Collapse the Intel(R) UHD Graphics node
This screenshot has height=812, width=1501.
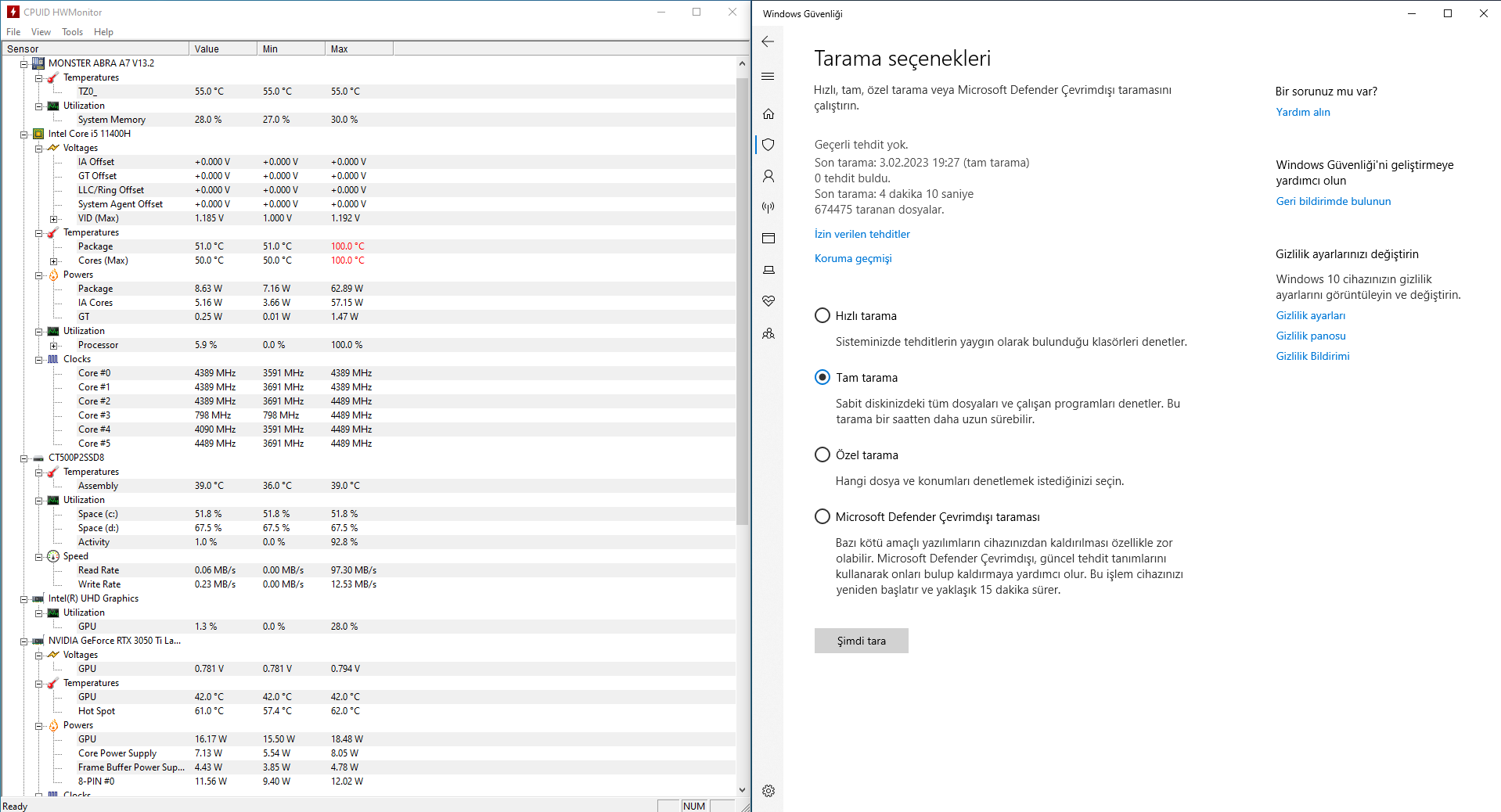(24, 599)
